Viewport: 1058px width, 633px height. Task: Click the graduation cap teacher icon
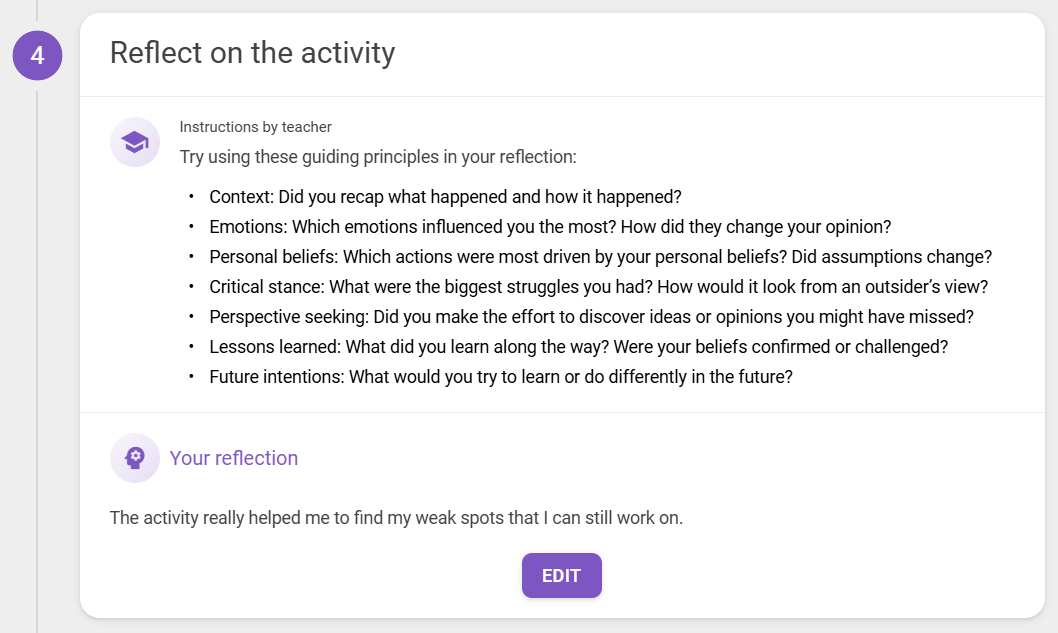tap(135, 142)
